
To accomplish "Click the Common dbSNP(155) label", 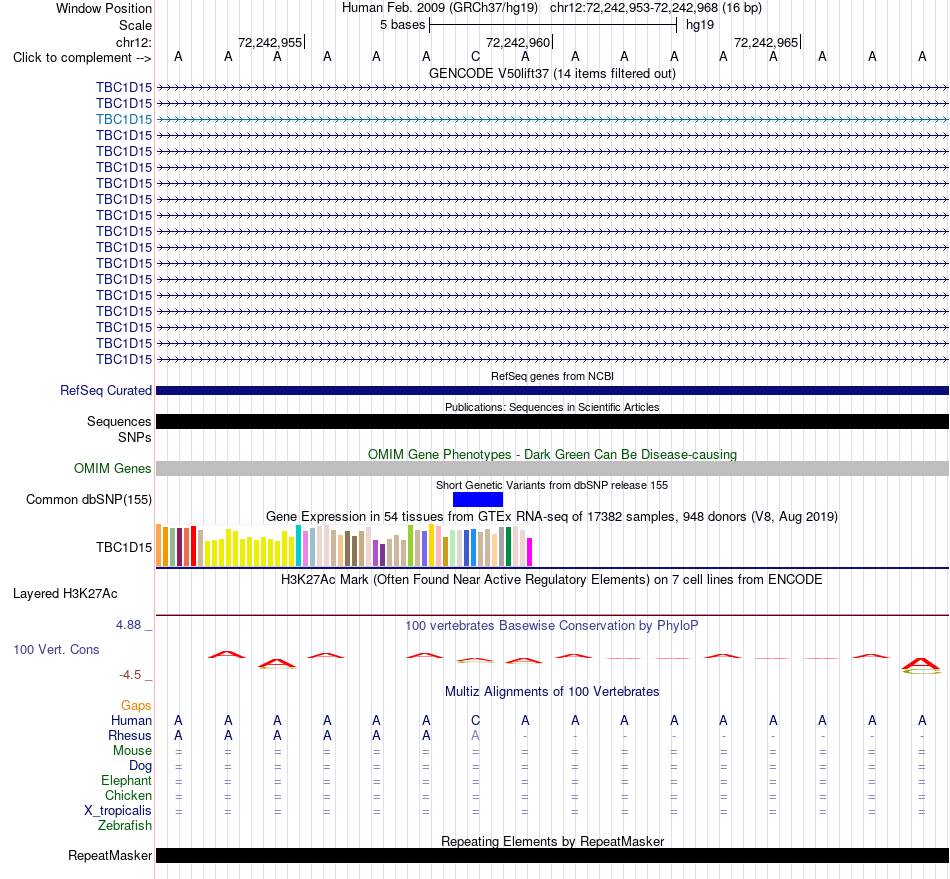I will (88, 500).
